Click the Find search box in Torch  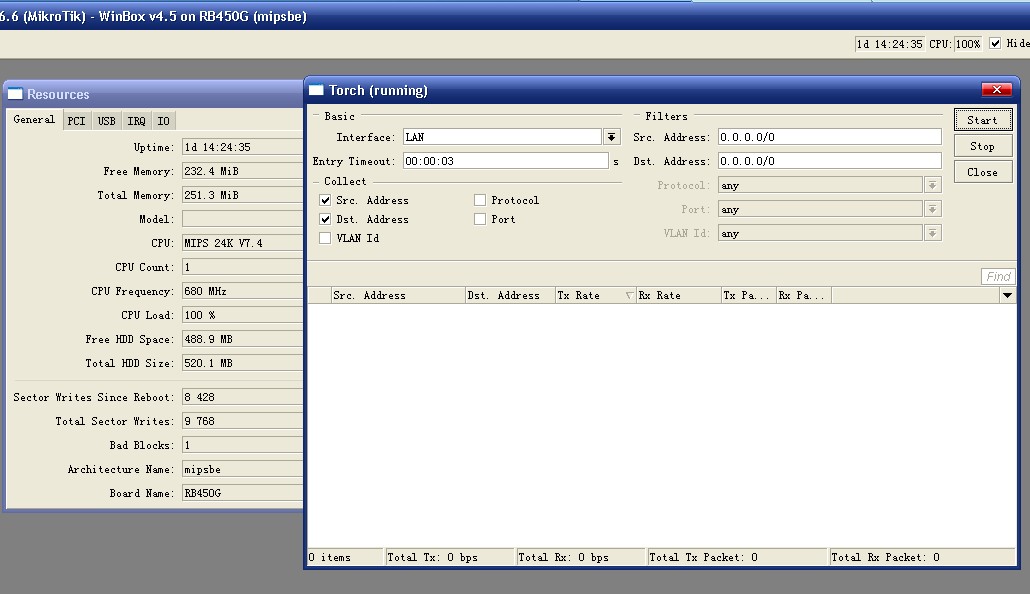(x=998, y=277)
